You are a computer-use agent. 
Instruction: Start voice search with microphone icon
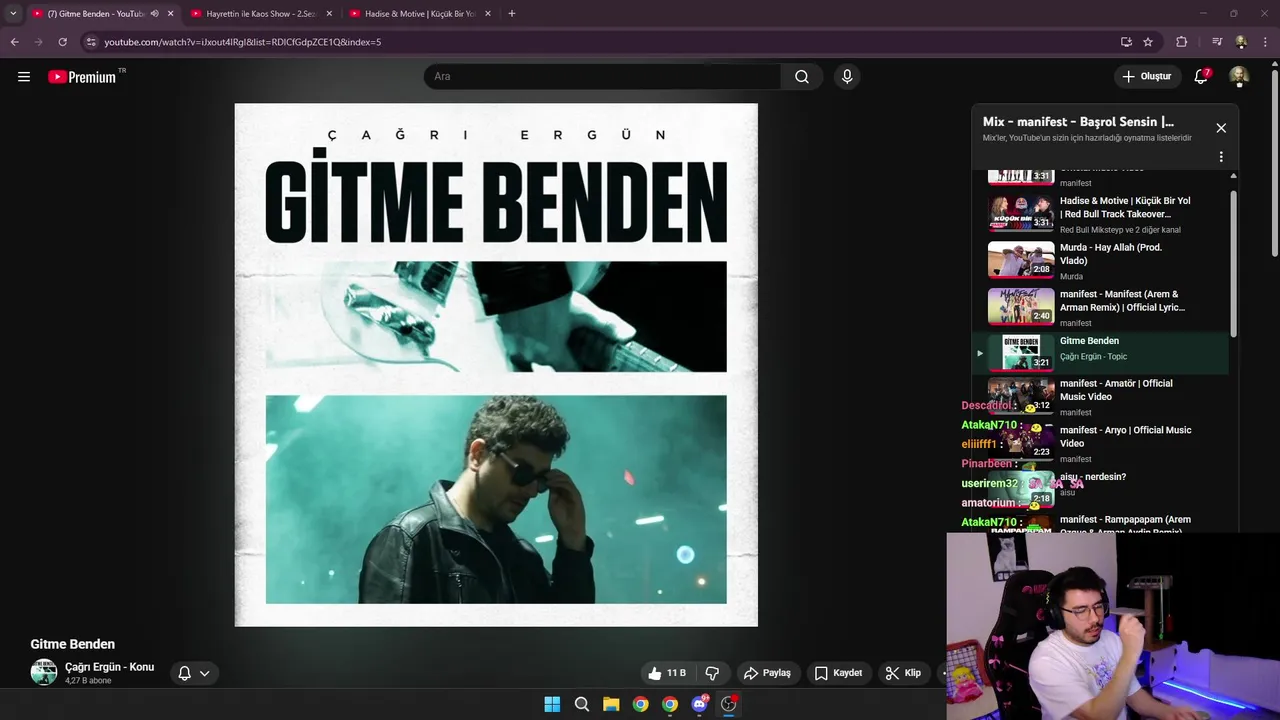point(847,77)
